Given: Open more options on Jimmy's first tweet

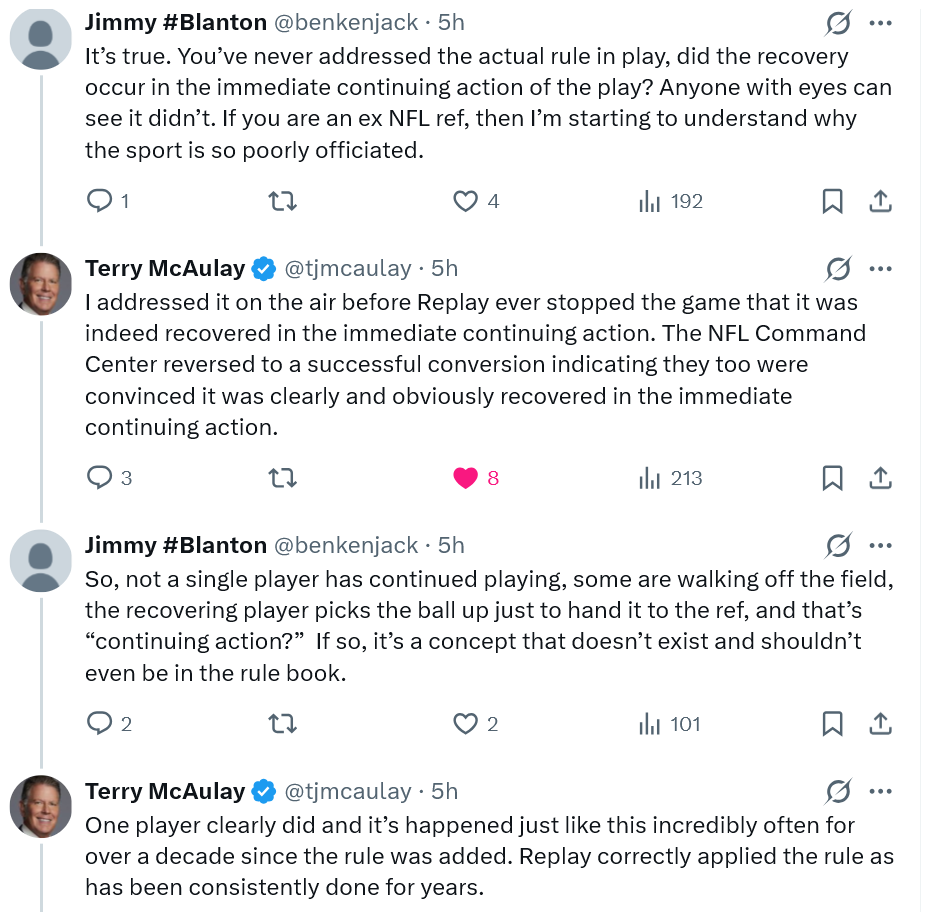Looking at the screenshot, I should (881, 22).
